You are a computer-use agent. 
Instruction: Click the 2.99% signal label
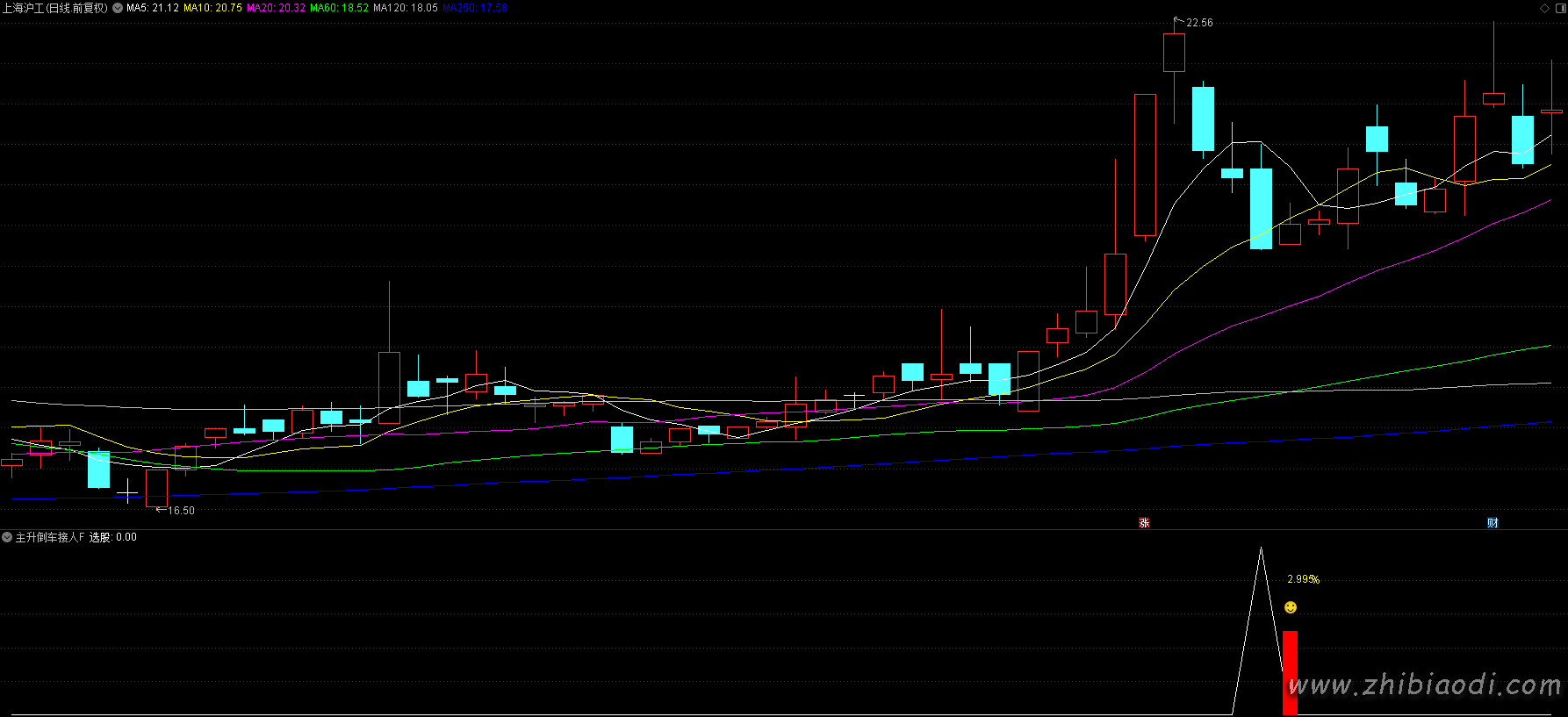1303,579
